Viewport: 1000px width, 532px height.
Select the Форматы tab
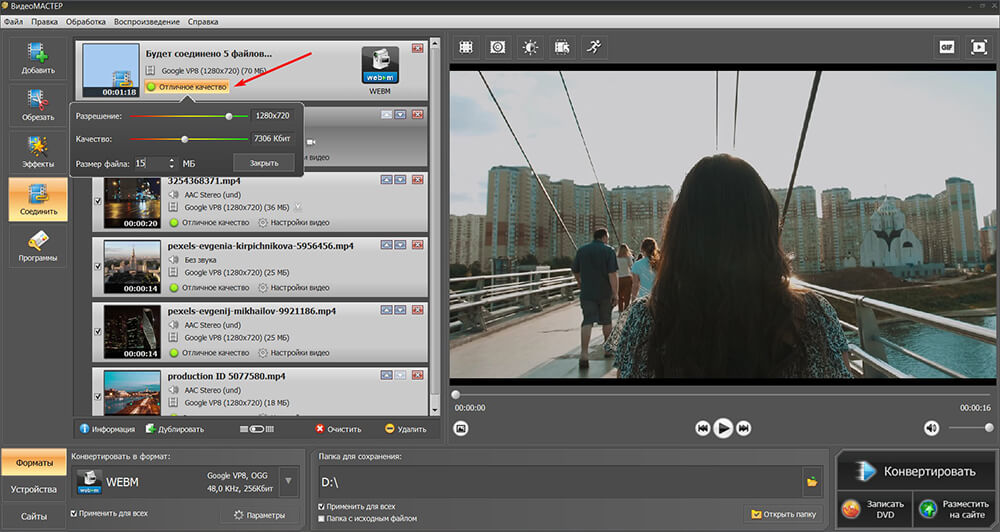33,462
